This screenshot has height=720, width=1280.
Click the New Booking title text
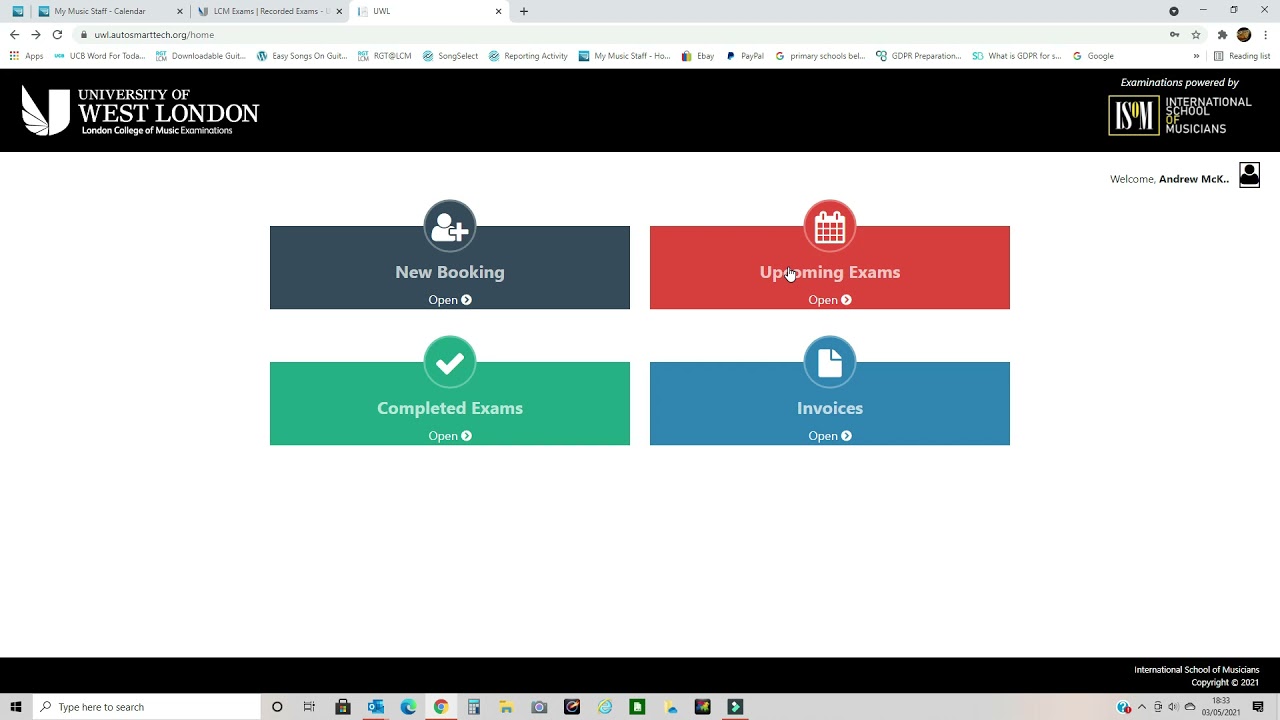tap(450, 272)
